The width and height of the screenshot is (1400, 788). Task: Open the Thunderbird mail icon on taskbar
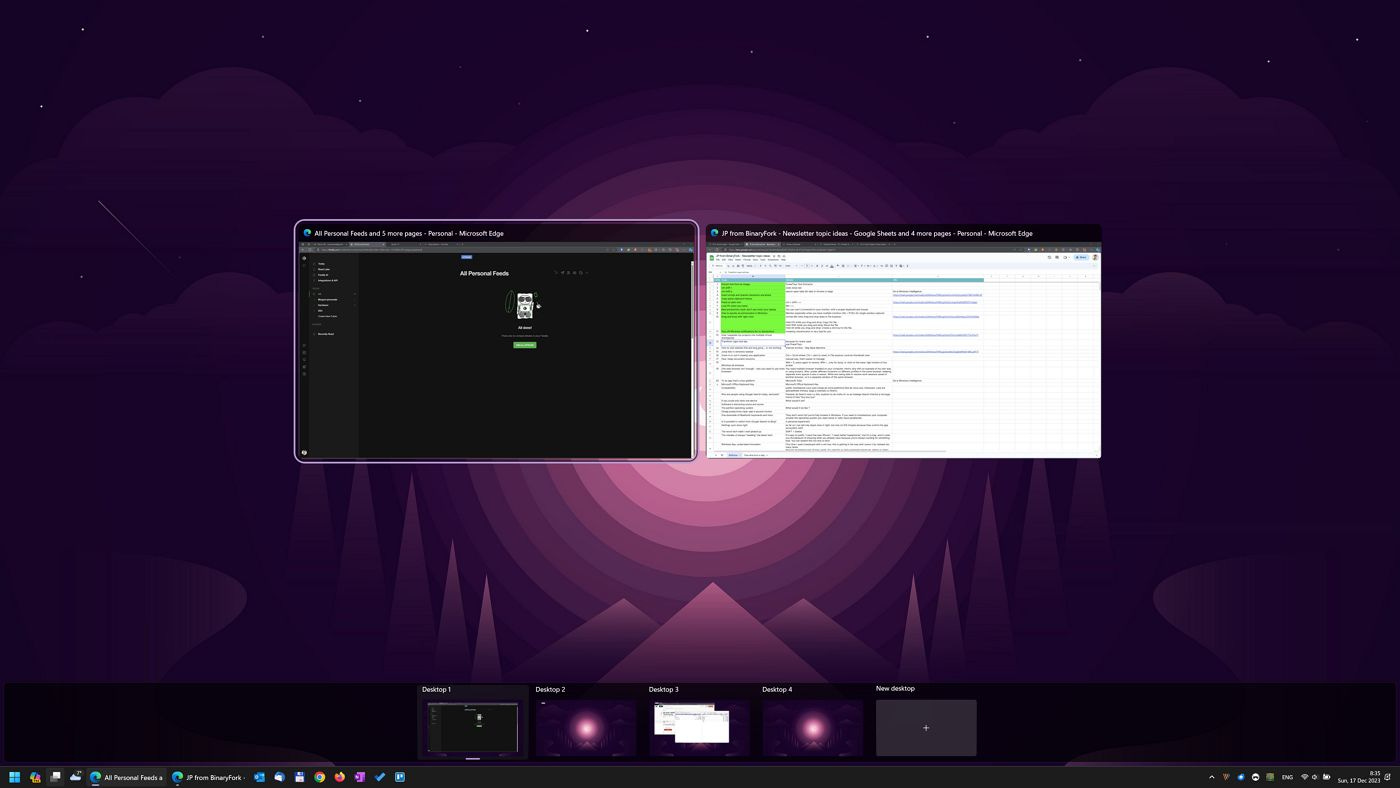click(x=279, y=777)
